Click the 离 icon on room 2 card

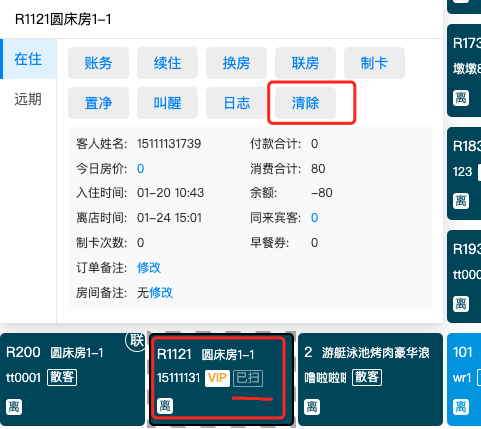[x=312, y=407]
